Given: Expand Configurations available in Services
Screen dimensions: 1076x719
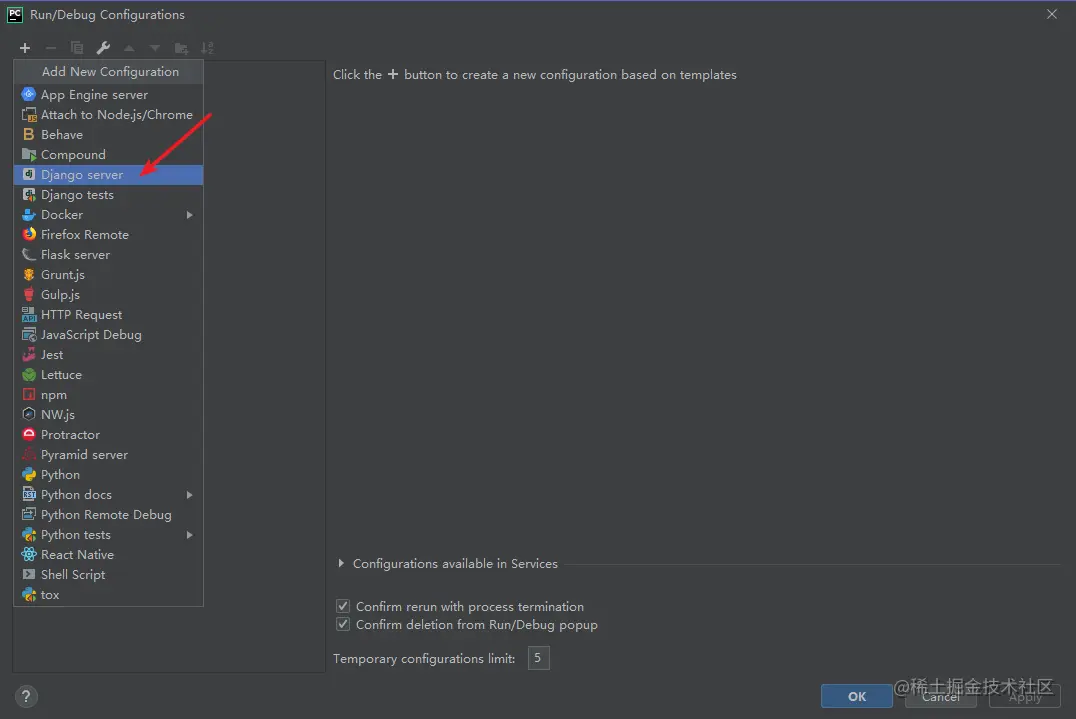Looking at the screenshot, I should tap(341, 563).
